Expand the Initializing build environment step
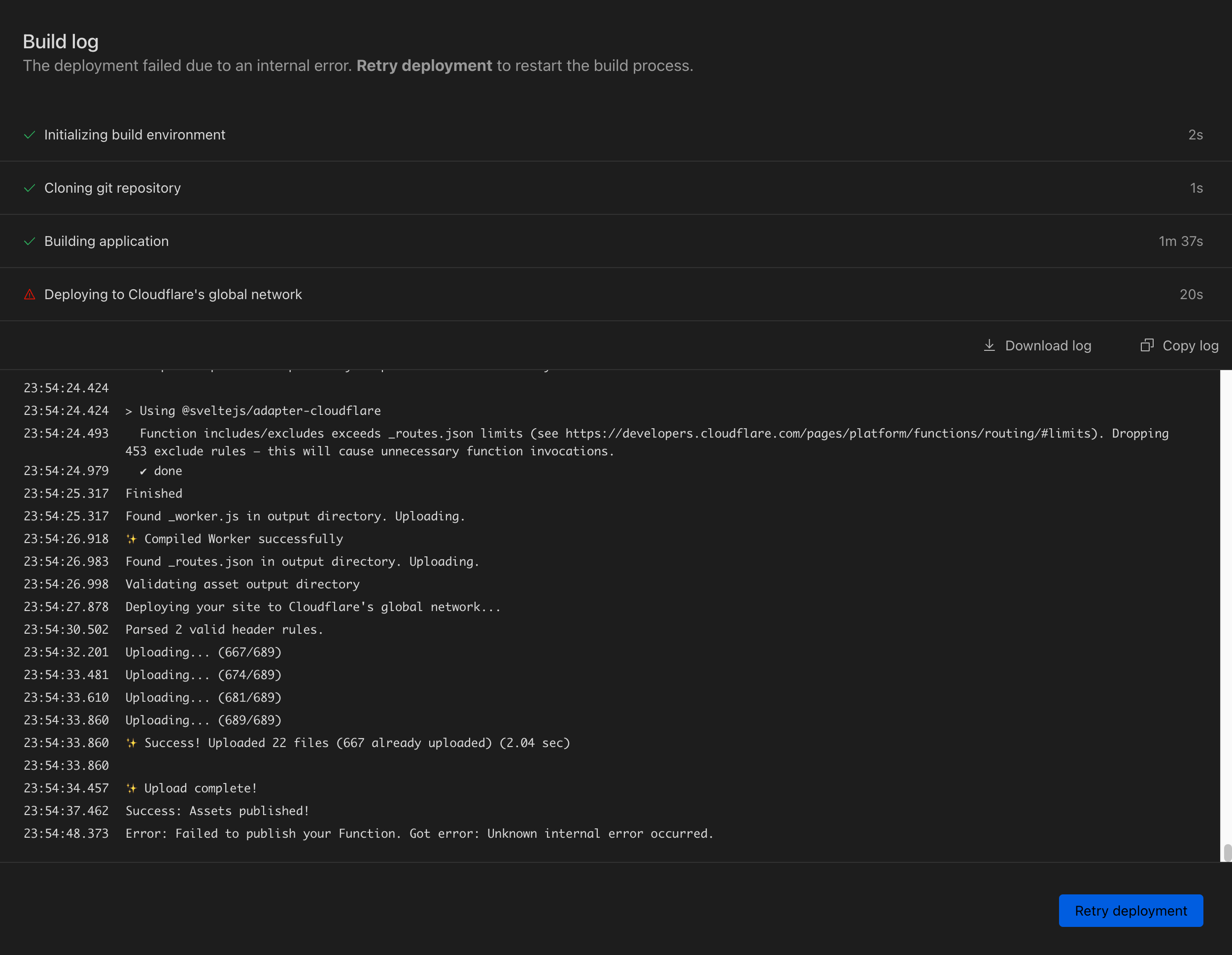The width and height of the screenshot is (1232, 955). click(134, 135)
